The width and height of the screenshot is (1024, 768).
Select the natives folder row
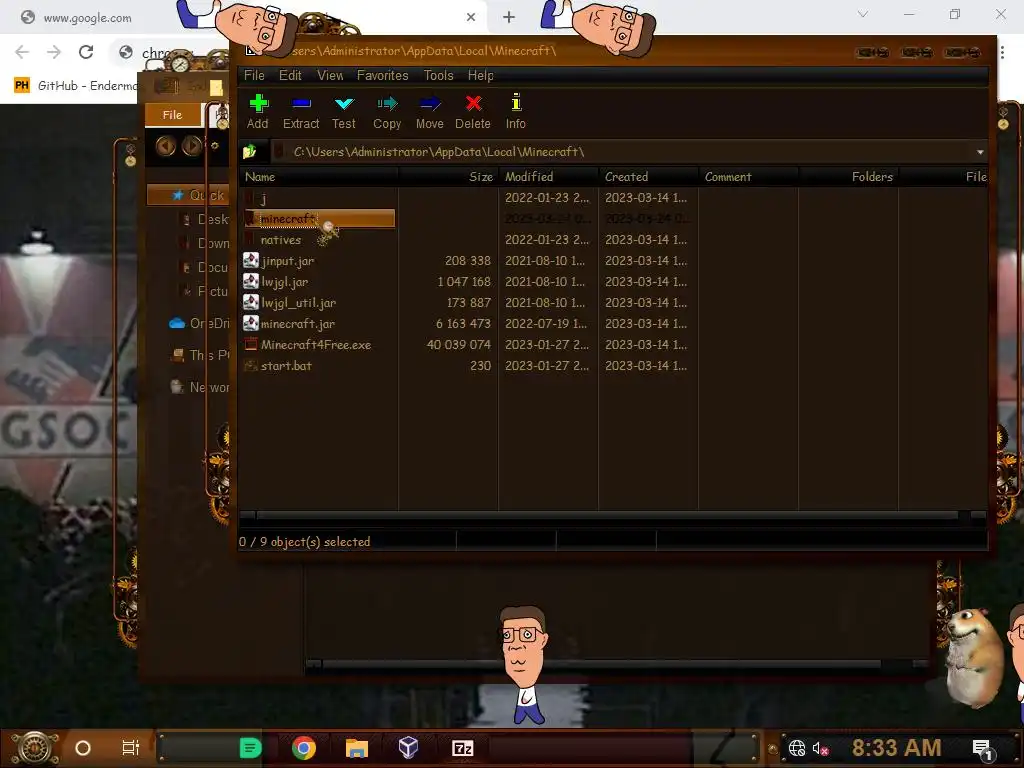pyautogui.click(x=319, y=240)
